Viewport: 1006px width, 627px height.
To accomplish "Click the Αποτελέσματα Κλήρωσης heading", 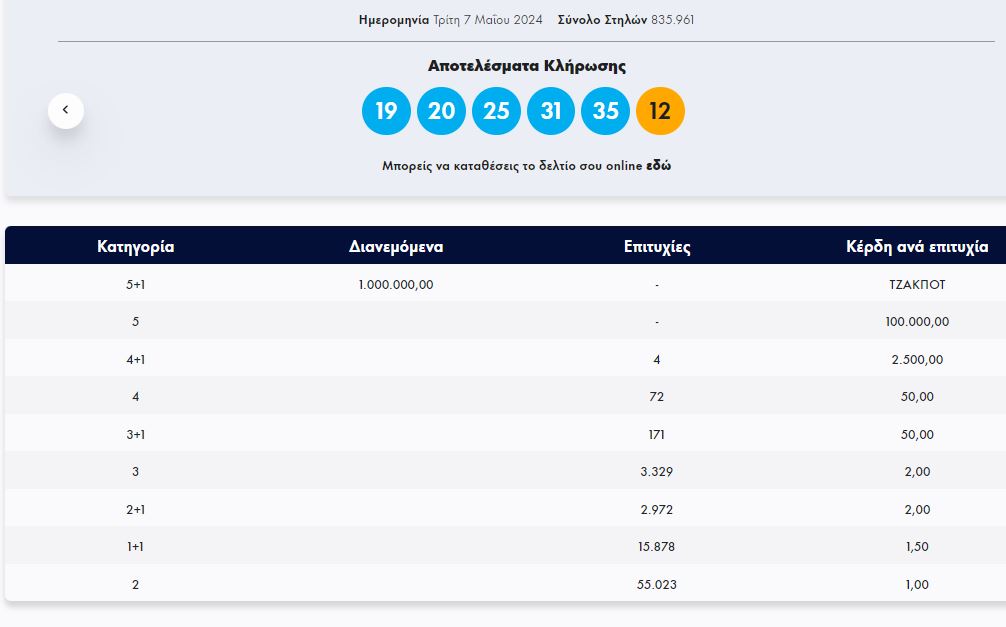I will [x=527, y=66].
